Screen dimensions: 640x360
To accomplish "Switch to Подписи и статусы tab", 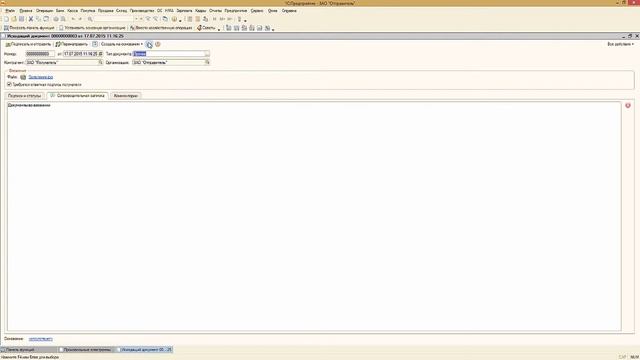I will click(x=24, y=96).
